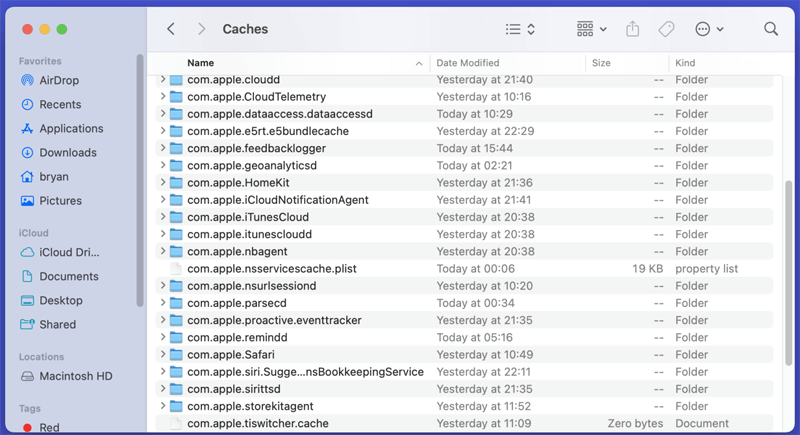Open Desktop in the sidebar
This screenshot has width=800, height=435.
(52, 300)
